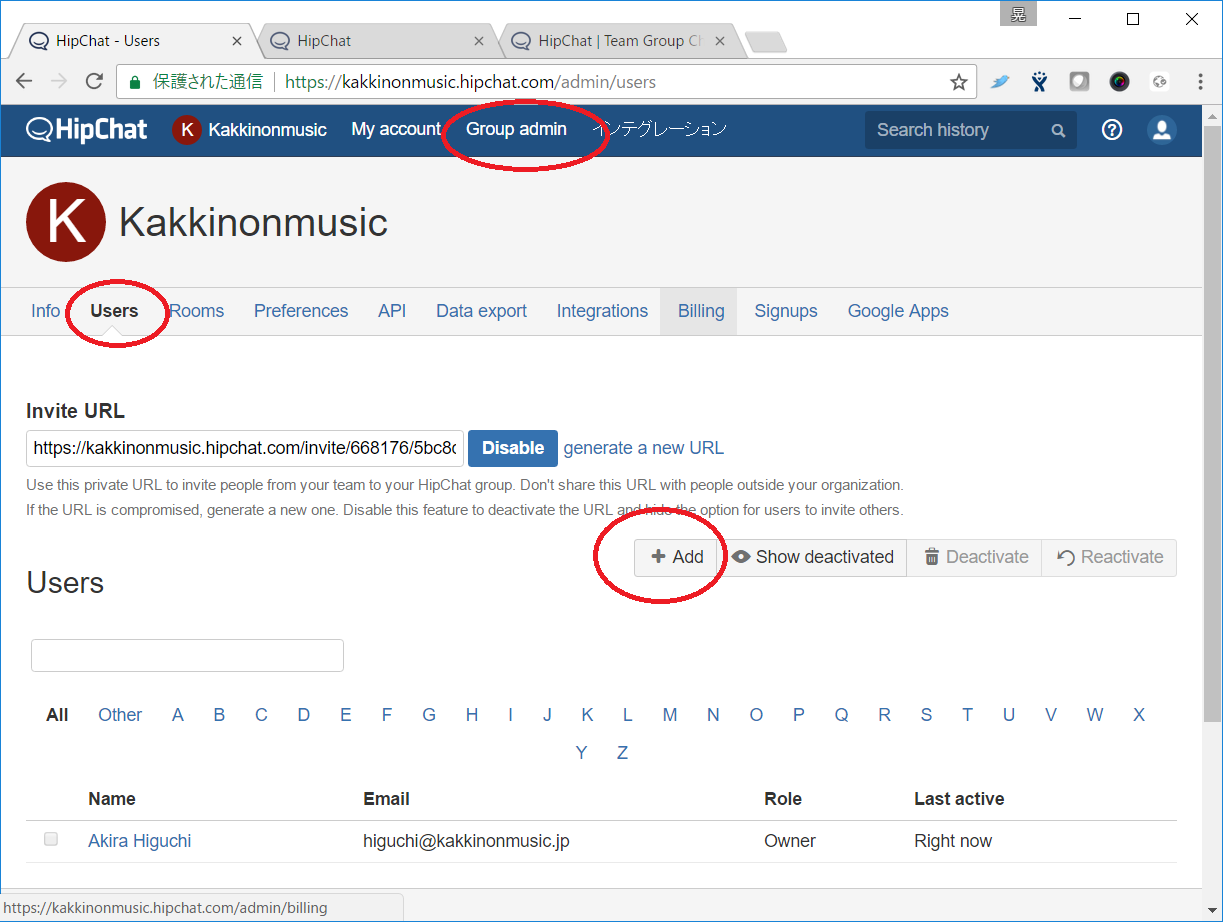
Task: Tick the checkbox beside Akira Higuchi
Action: (x=51, y=840)
